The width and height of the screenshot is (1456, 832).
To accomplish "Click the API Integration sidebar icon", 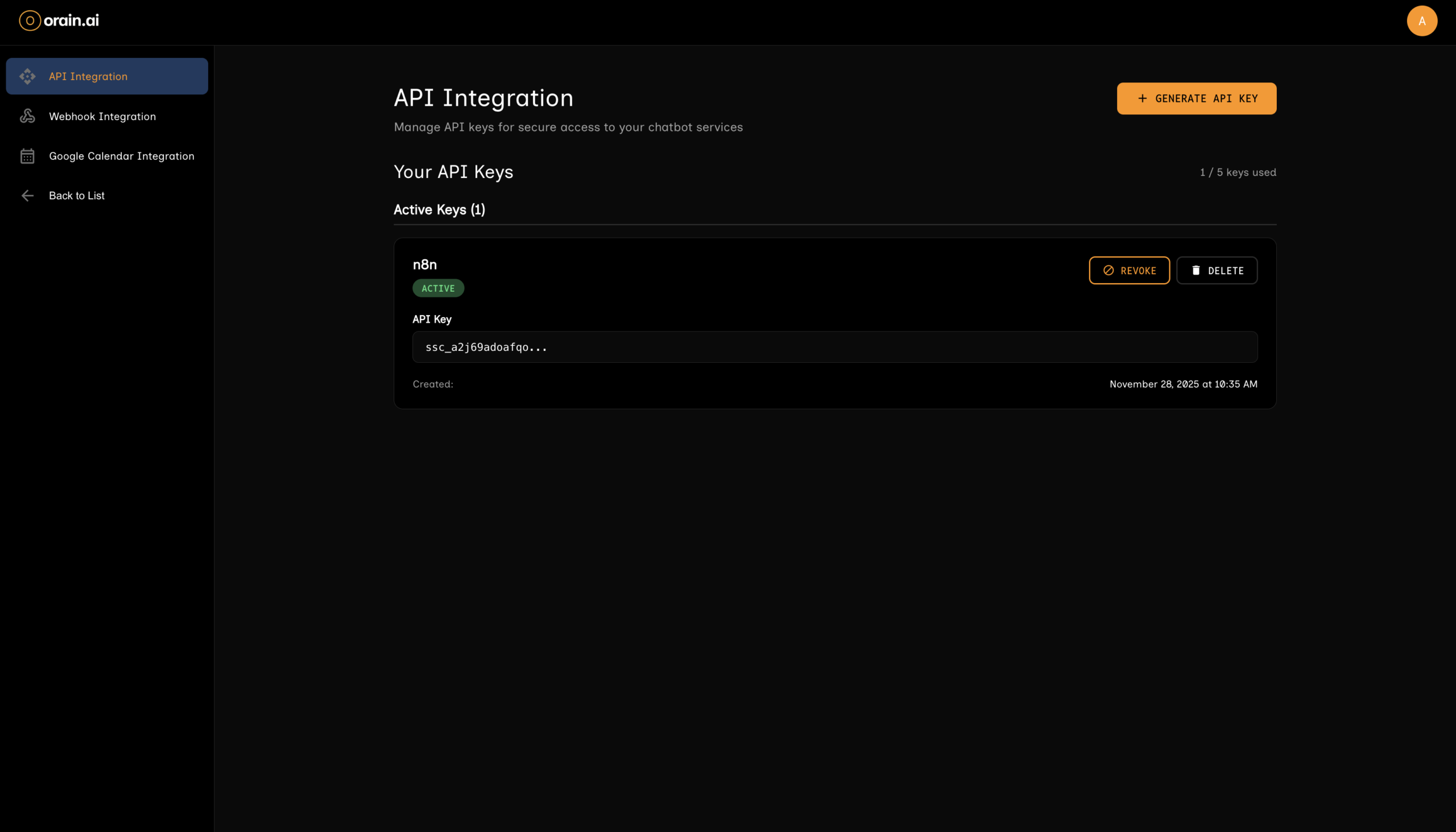I will click(27, 77).
